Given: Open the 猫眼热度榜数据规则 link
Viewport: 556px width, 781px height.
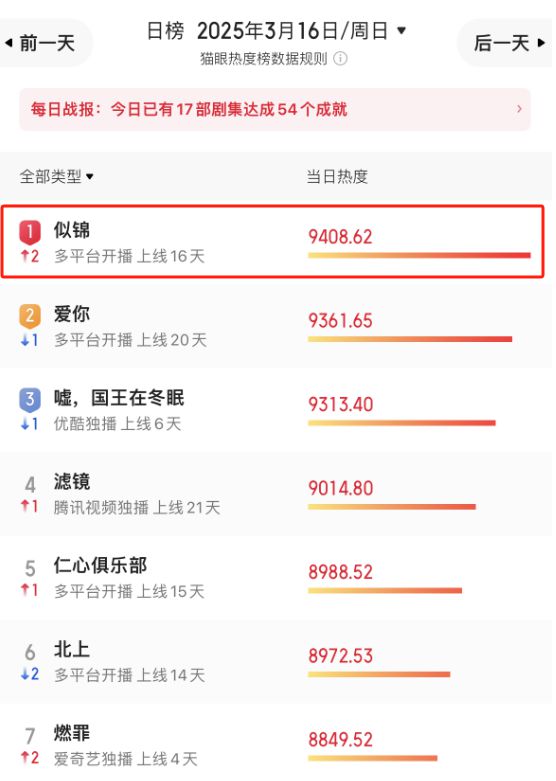Looking at the screenshot, I should pyautogui.click(x=265, y=59).
